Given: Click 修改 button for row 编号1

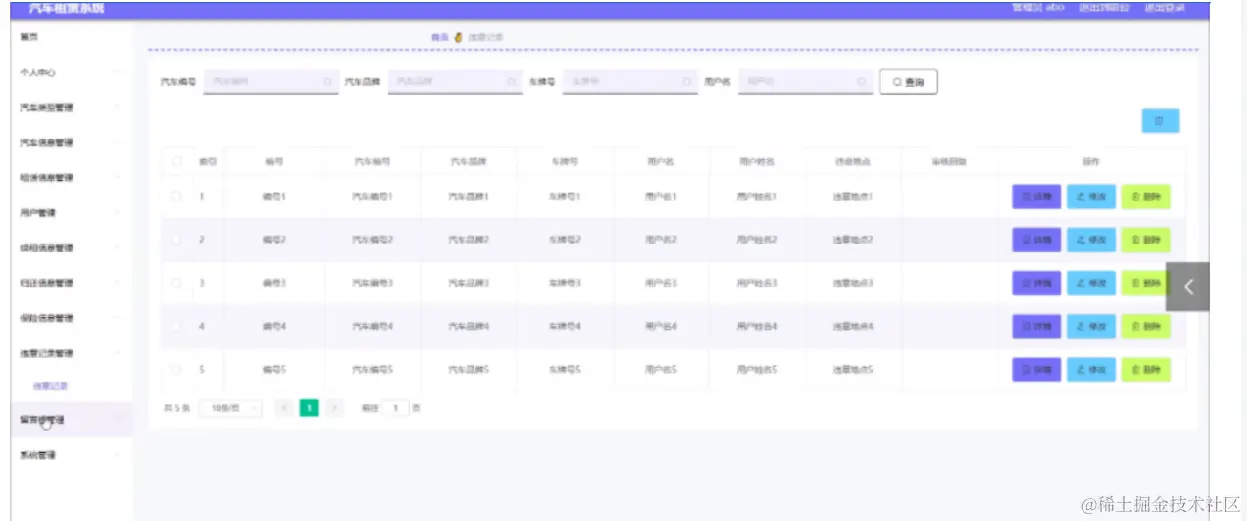Looking at the screenshot, I should 1091,197.
